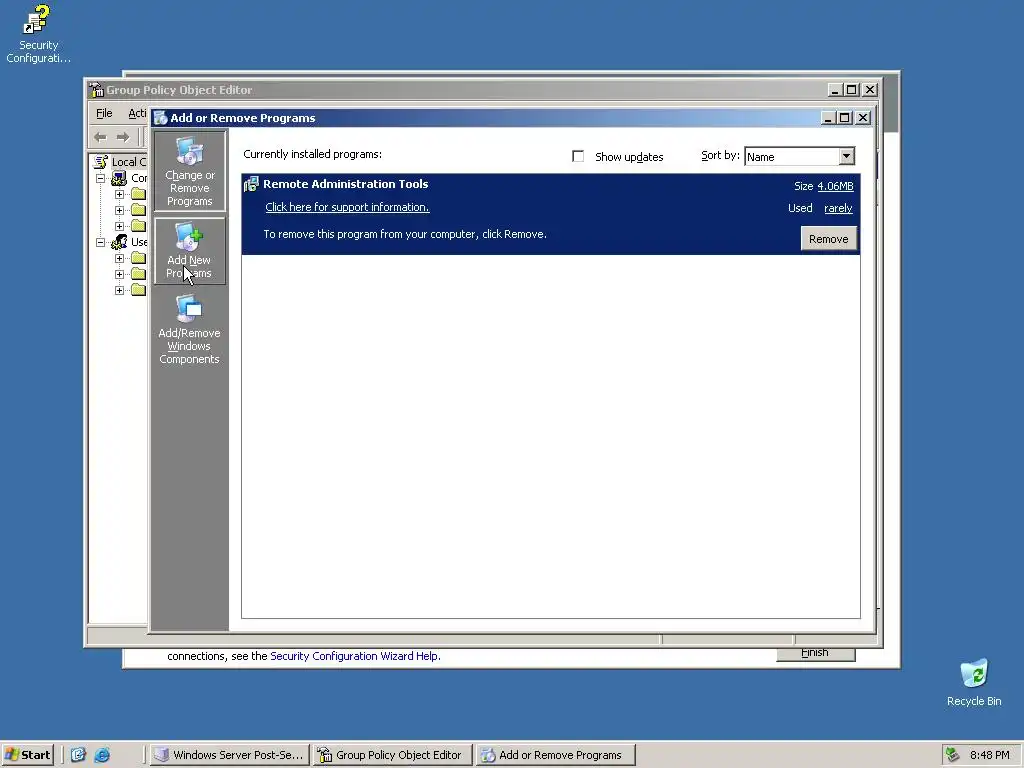Screen dimensions: 1024x768
Task: Launch Internet Explorer from quick launch
Action: [x=102, y=755]
